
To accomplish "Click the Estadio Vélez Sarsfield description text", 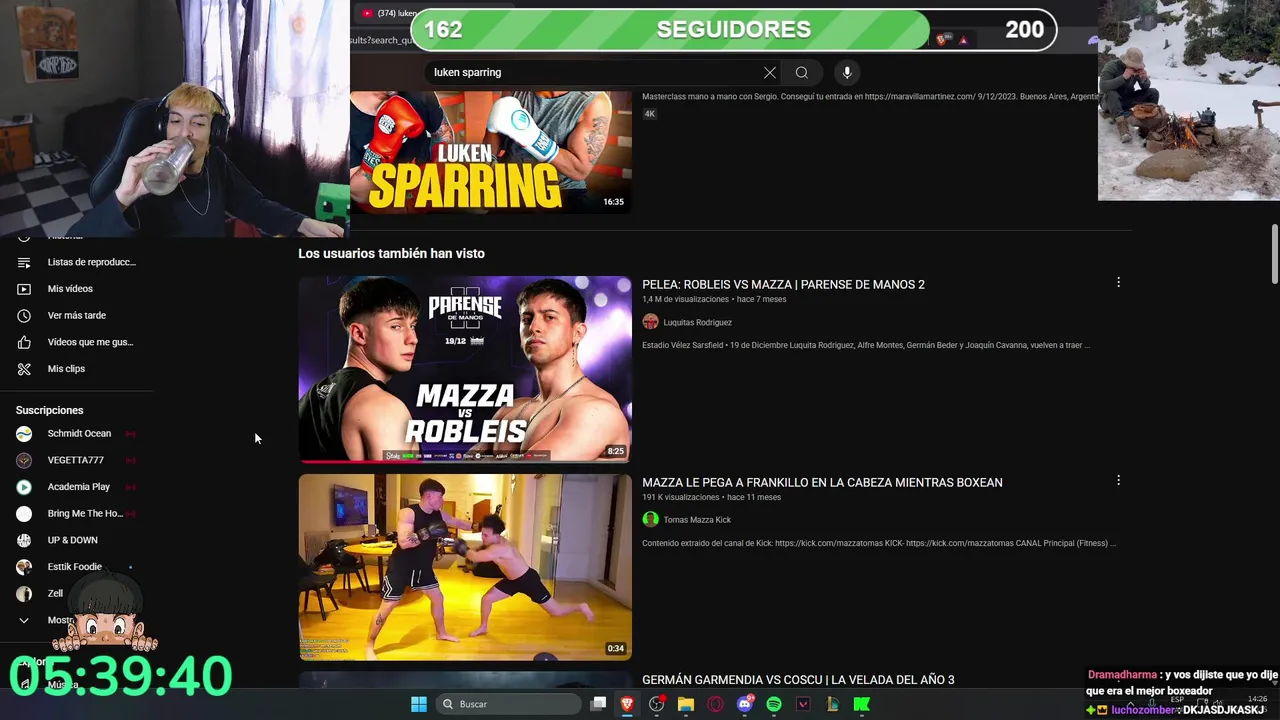I will click(866, 345).
